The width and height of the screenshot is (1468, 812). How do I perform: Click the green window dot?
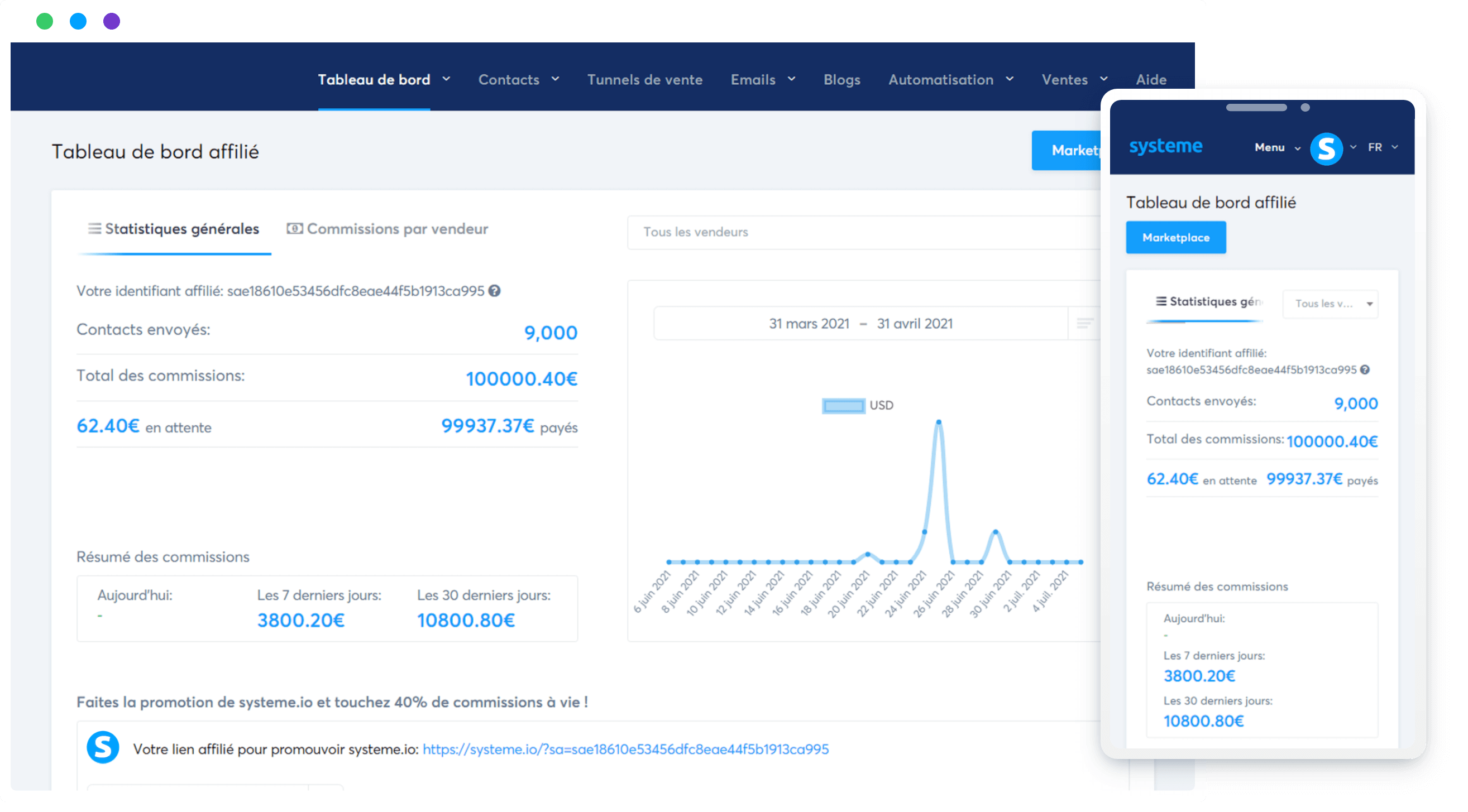(45, 22)
